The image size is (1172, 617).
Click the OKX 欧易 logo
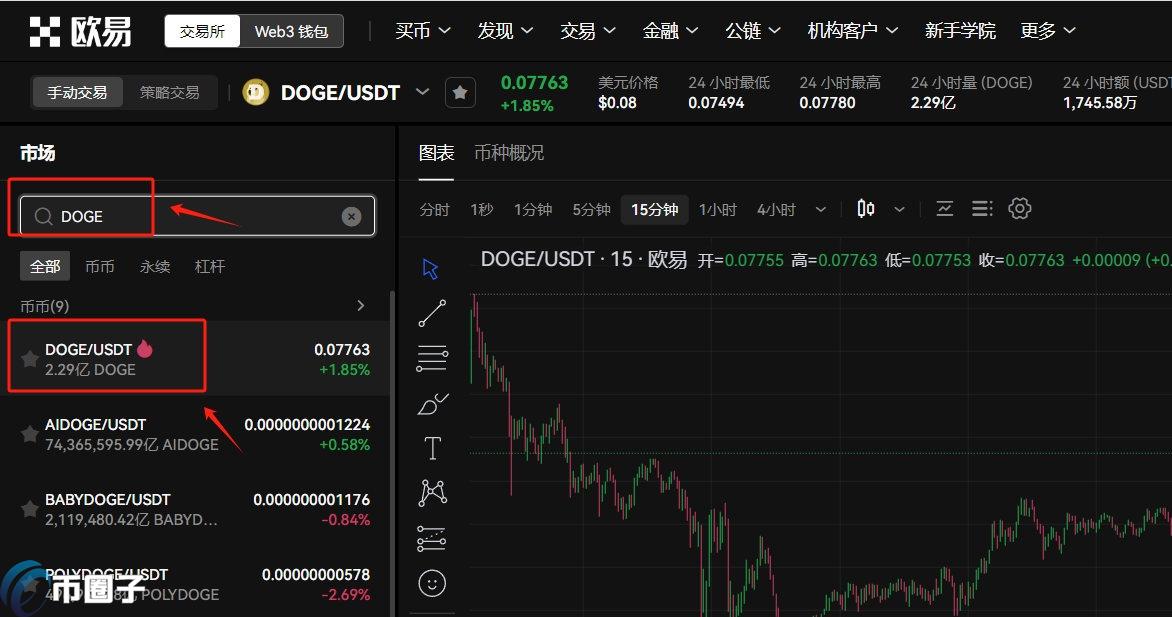coord(80,31)
